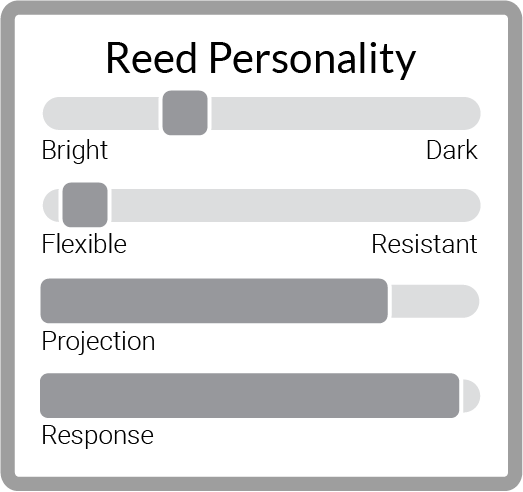Click the Flexible-Resistant track right of the handle
Screen dimensions: 523x492
[296, 205]
